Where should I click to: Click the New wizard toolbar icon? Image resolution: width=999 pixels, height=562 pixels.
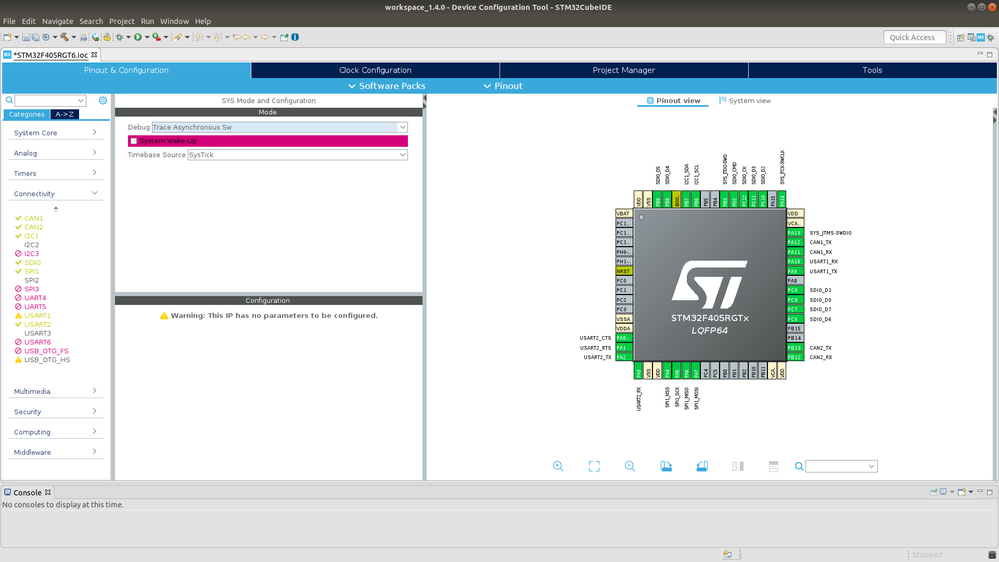pos(8,37)
